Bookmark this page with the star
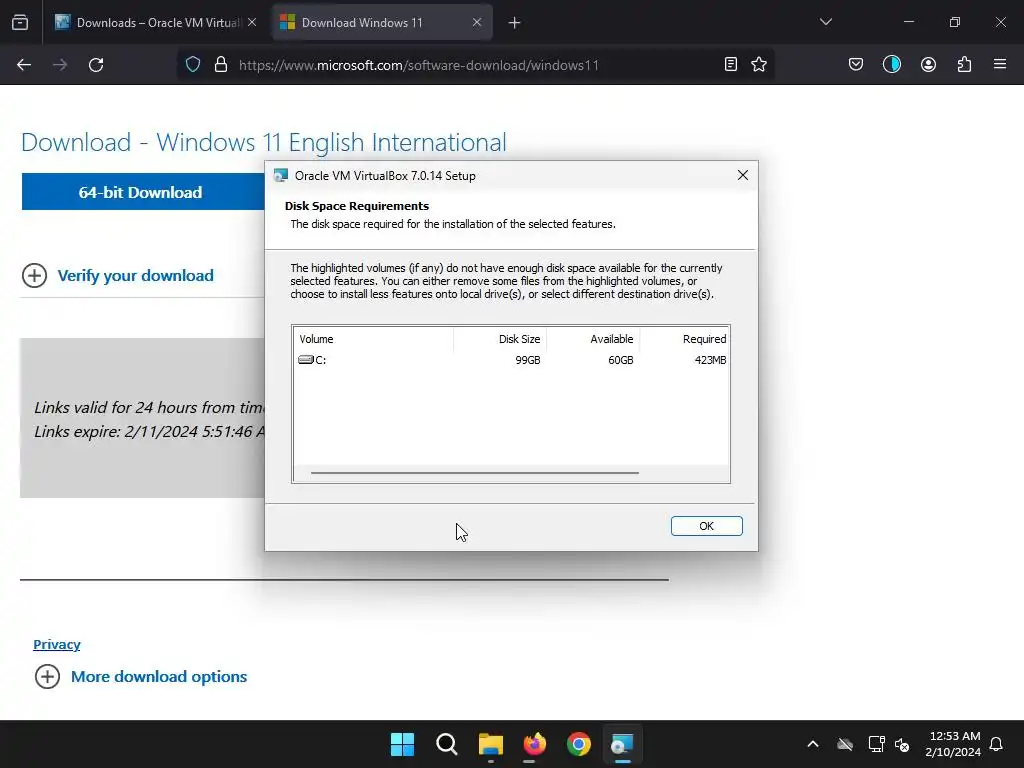1024x768 pixels. click(x=759, y=64)
